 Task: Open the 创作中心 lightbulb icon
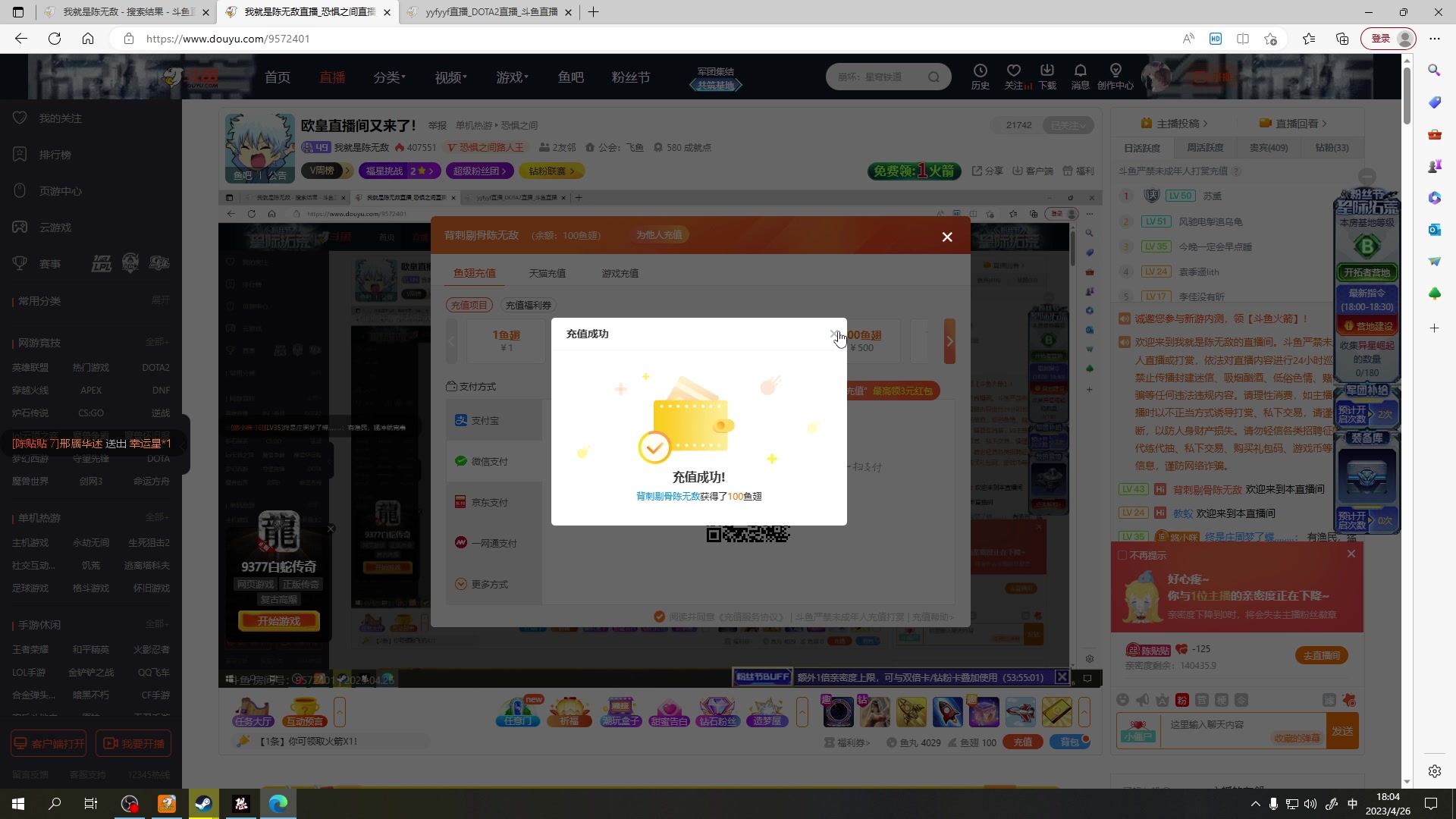click(1115, 76)
